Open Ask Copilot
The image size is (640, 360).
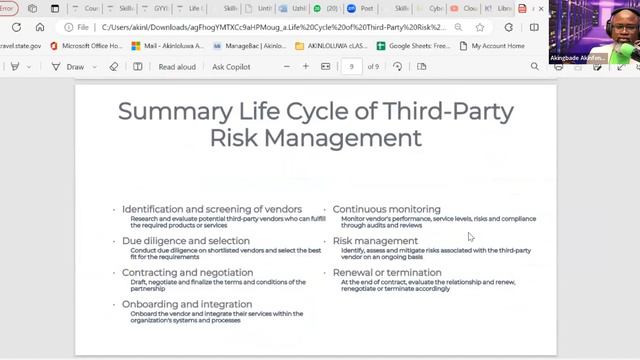click(x=231, y=67)
